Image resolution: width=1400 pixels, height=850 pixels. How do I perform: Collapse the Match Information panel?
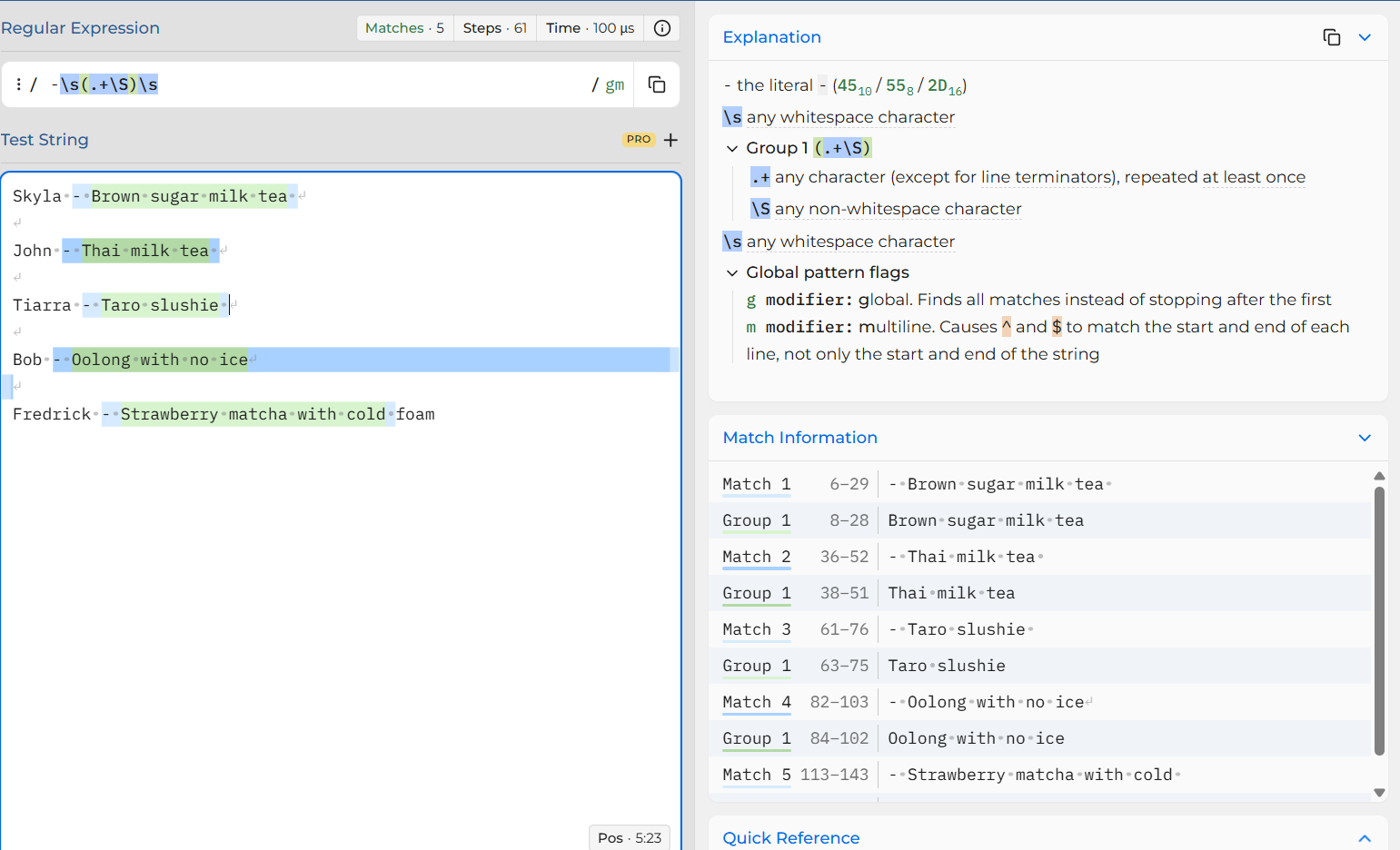pyautogui.click(x=1365, y=438)
